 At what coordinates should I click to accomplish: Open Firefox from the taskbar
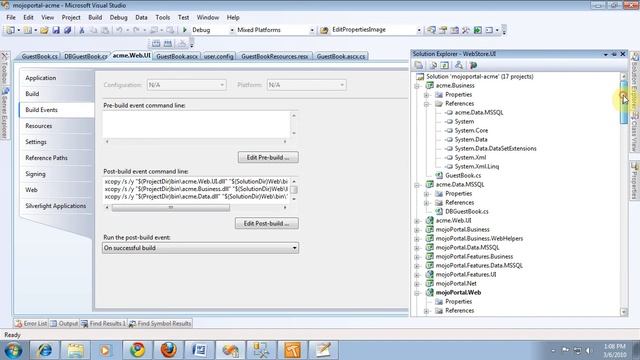(169, 350)
